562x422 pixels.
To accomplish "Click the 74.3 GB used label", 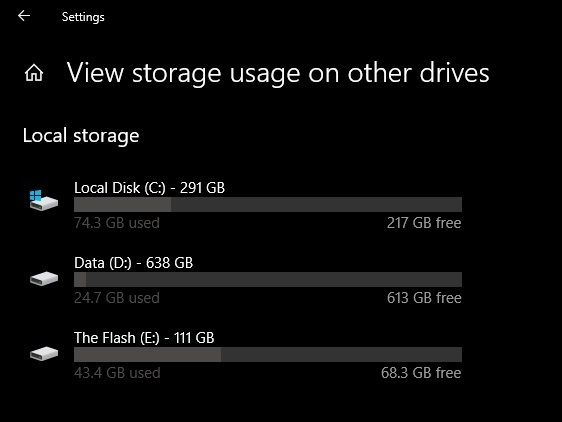I will click(117, 223).
